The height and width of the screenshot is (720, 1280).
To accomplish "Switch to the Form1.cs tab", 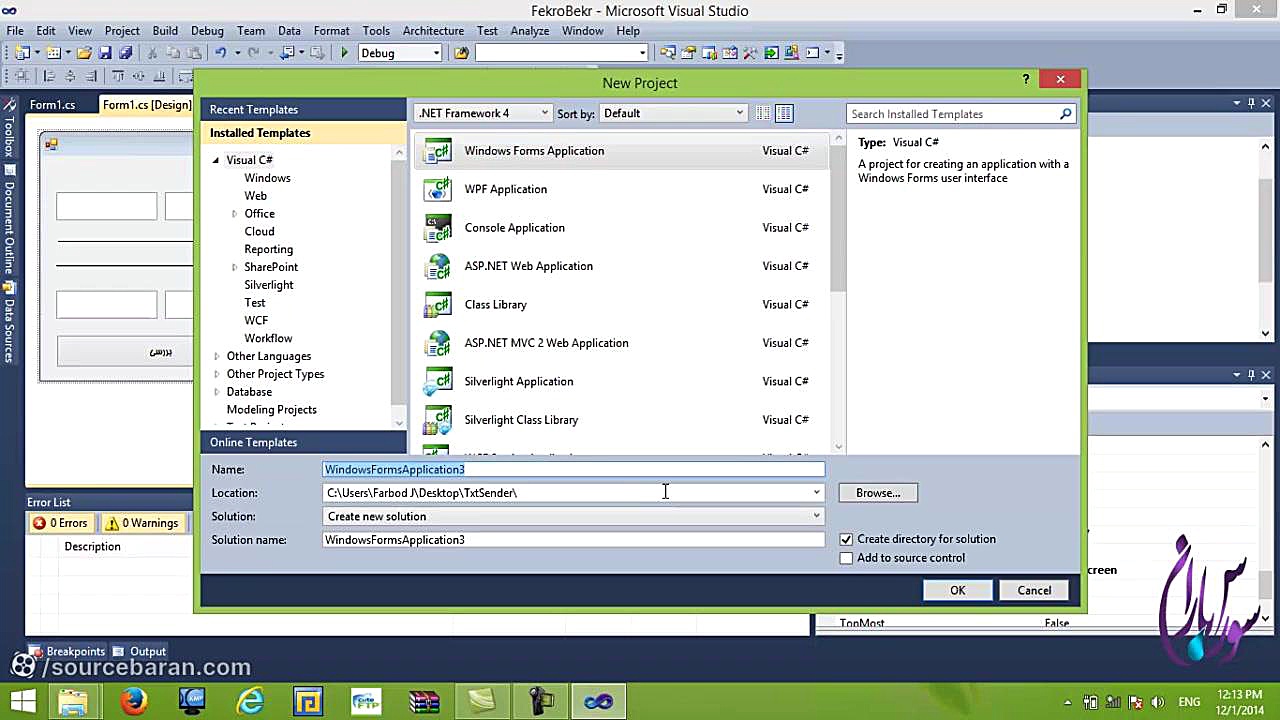I will click(x=52, y=105).
